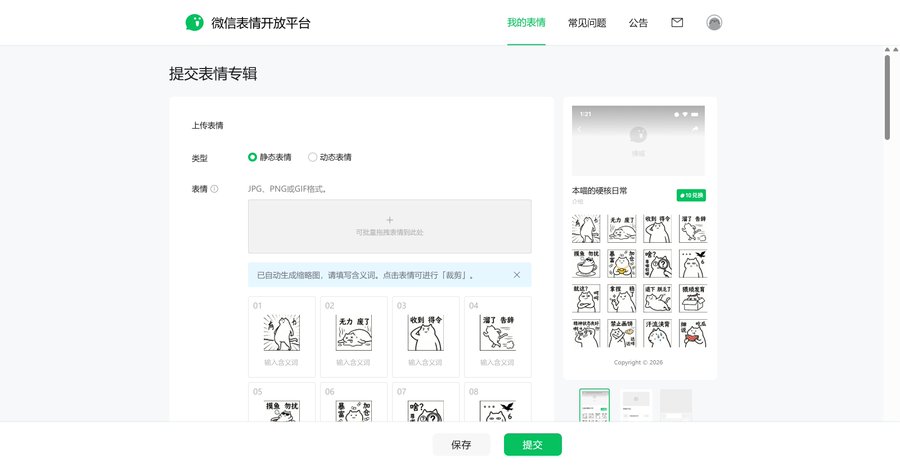Click the 微信表情开放平台 title text

point(261,23)
